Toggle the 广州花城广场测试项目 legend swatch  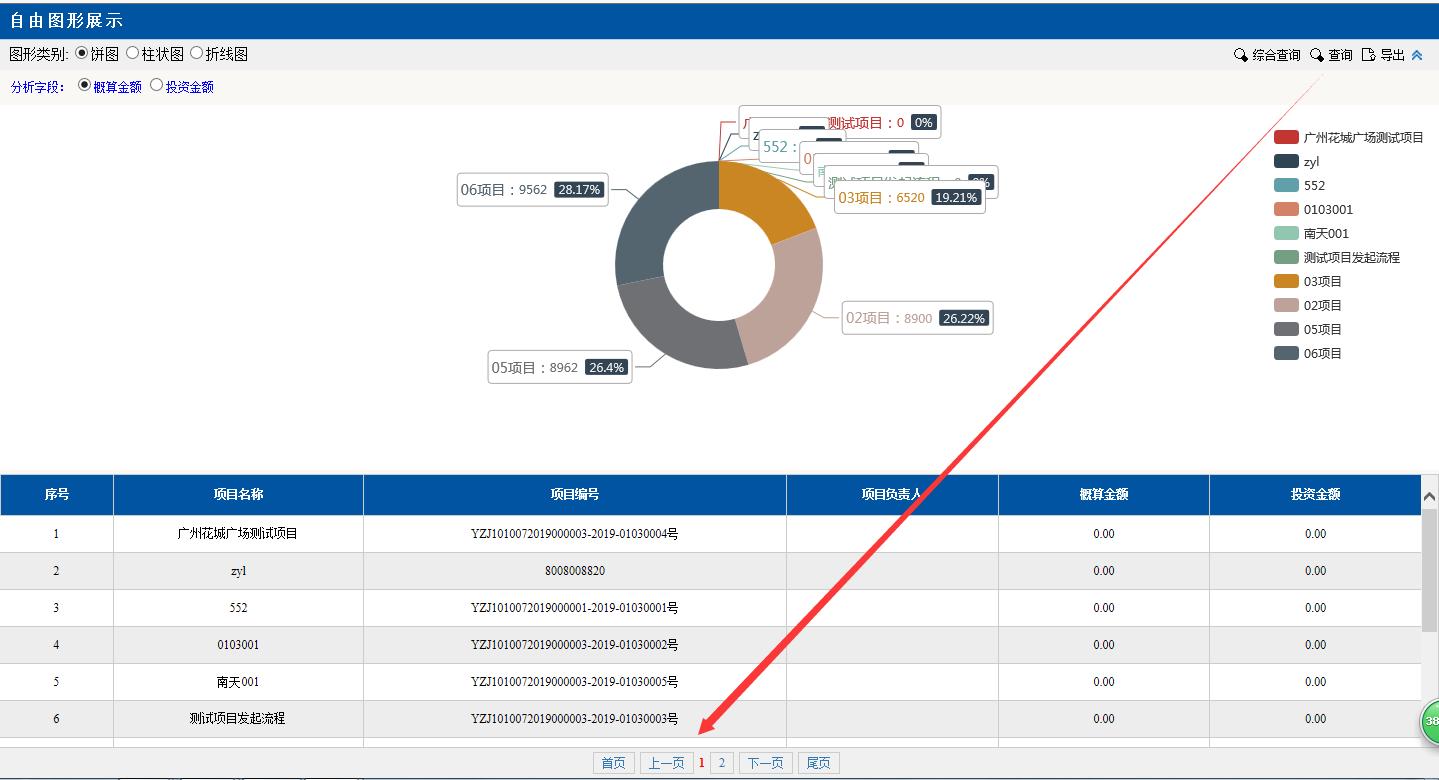pos(1286,137)
